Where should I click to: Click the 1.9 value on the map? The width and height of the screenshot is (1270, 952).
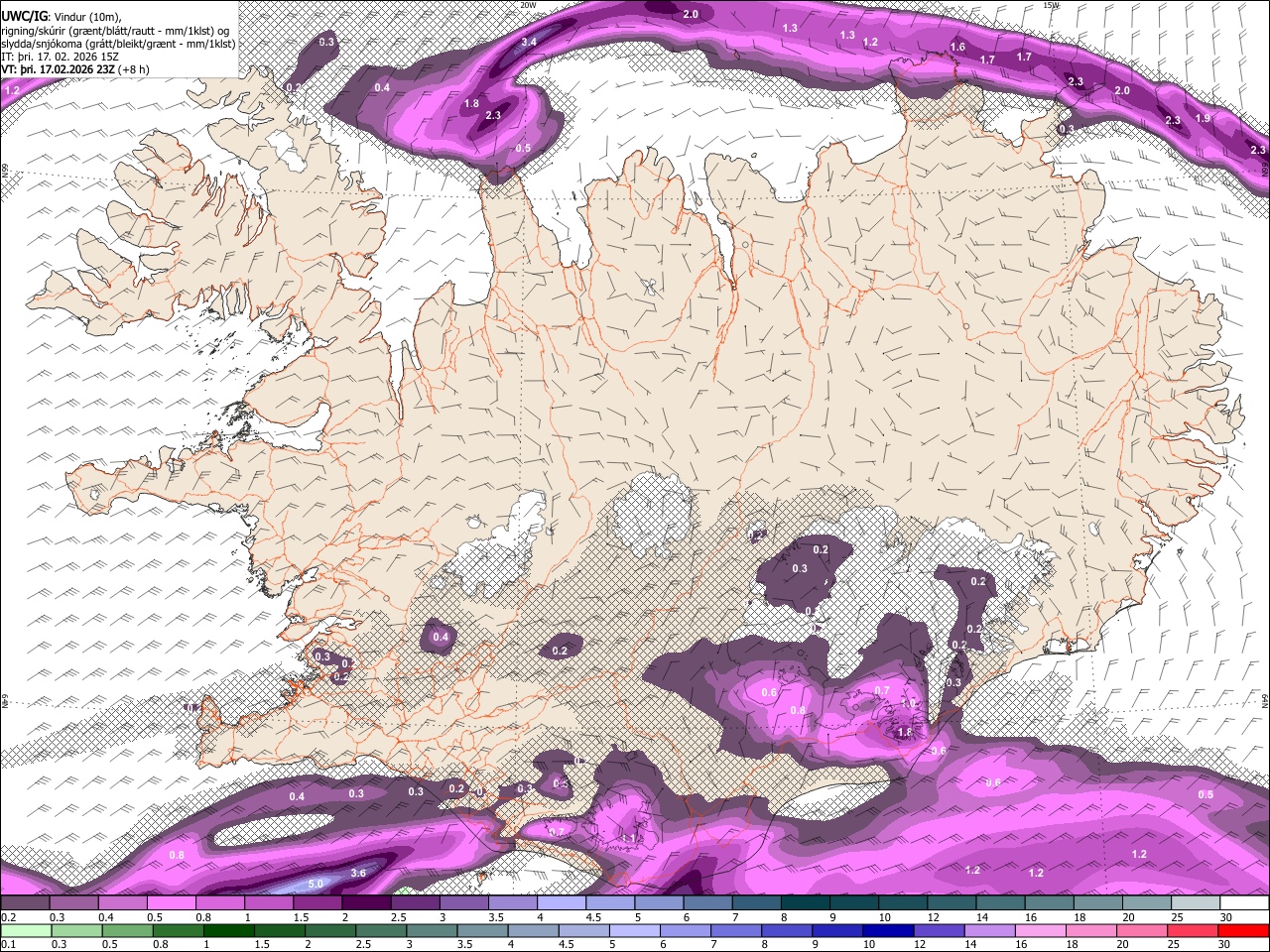(x=1203, y=118)
